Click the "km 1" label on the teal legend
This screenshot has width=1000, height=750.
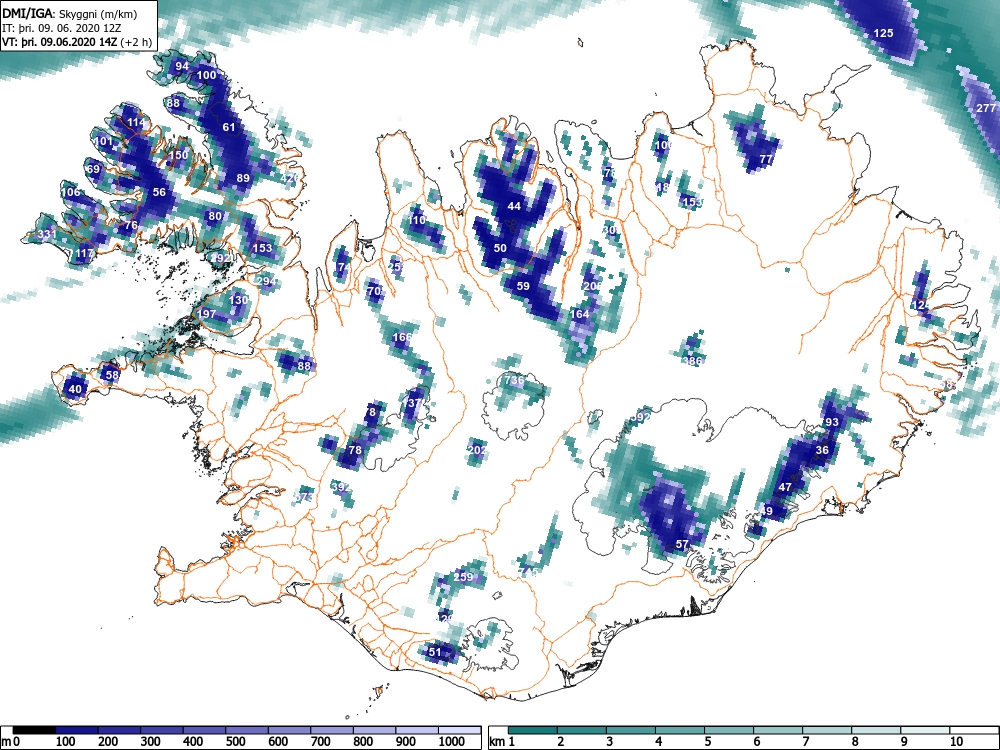pyautogui.click(x=502, y=742)
